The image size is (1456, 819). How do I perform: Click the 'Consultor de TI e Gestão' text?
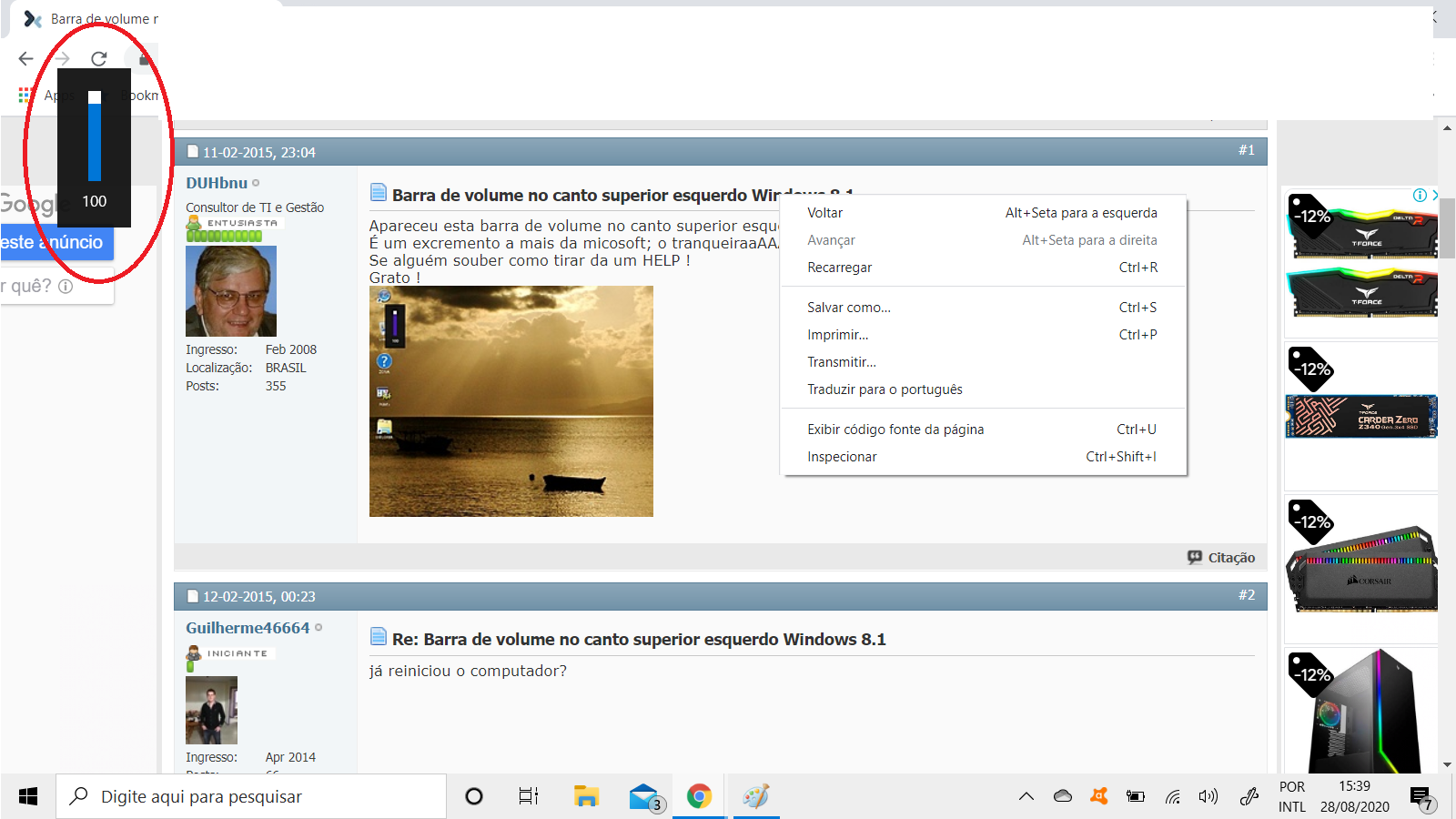(x=255, y=207)
